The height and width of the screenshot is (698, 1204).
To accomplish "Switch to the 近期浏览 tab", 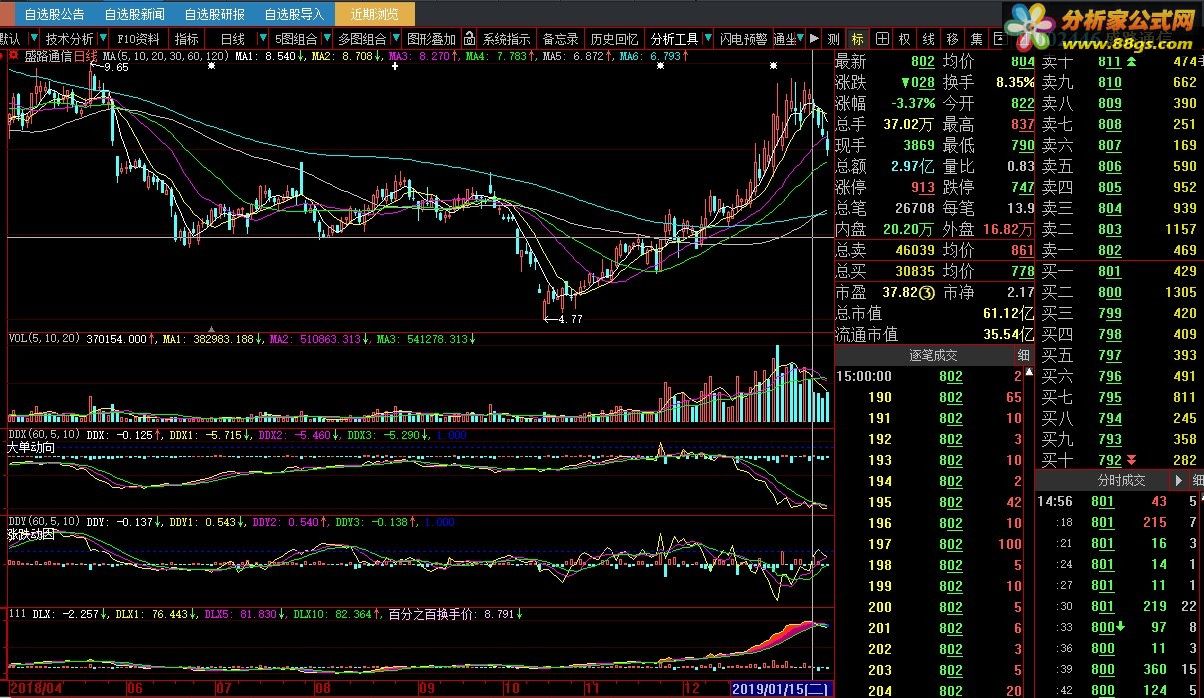I will 375,14.
